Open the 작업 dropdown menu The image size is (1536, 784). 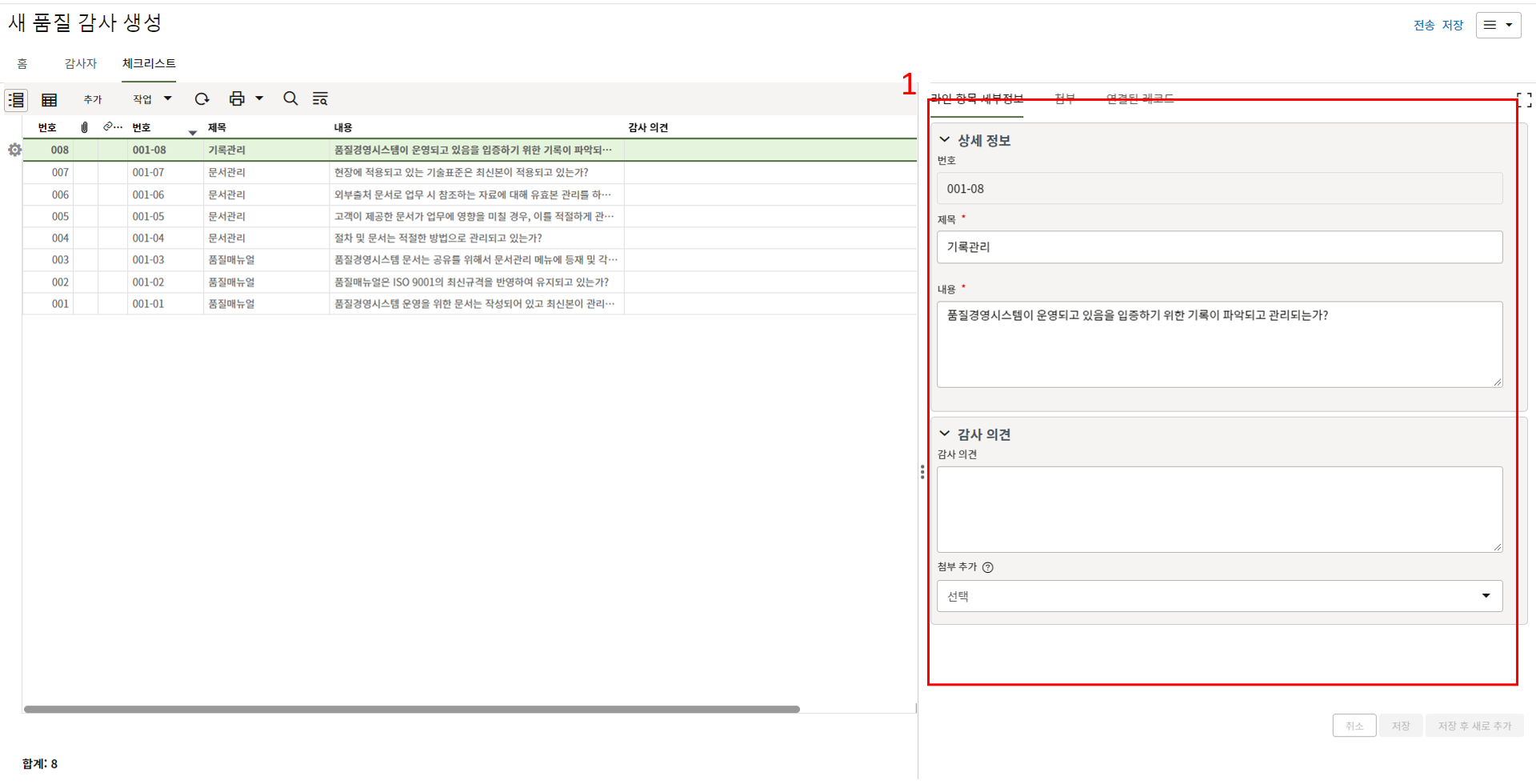[x=151, y=99]
